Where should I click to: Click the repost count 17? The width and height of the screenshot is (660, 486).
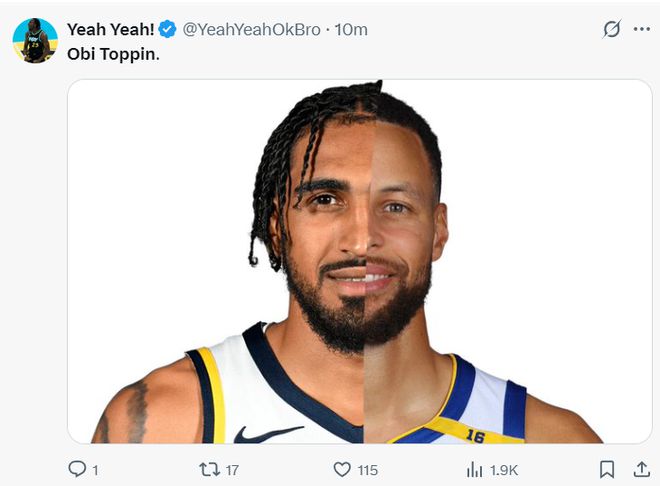pyautogui.click(x=231, y=469)
